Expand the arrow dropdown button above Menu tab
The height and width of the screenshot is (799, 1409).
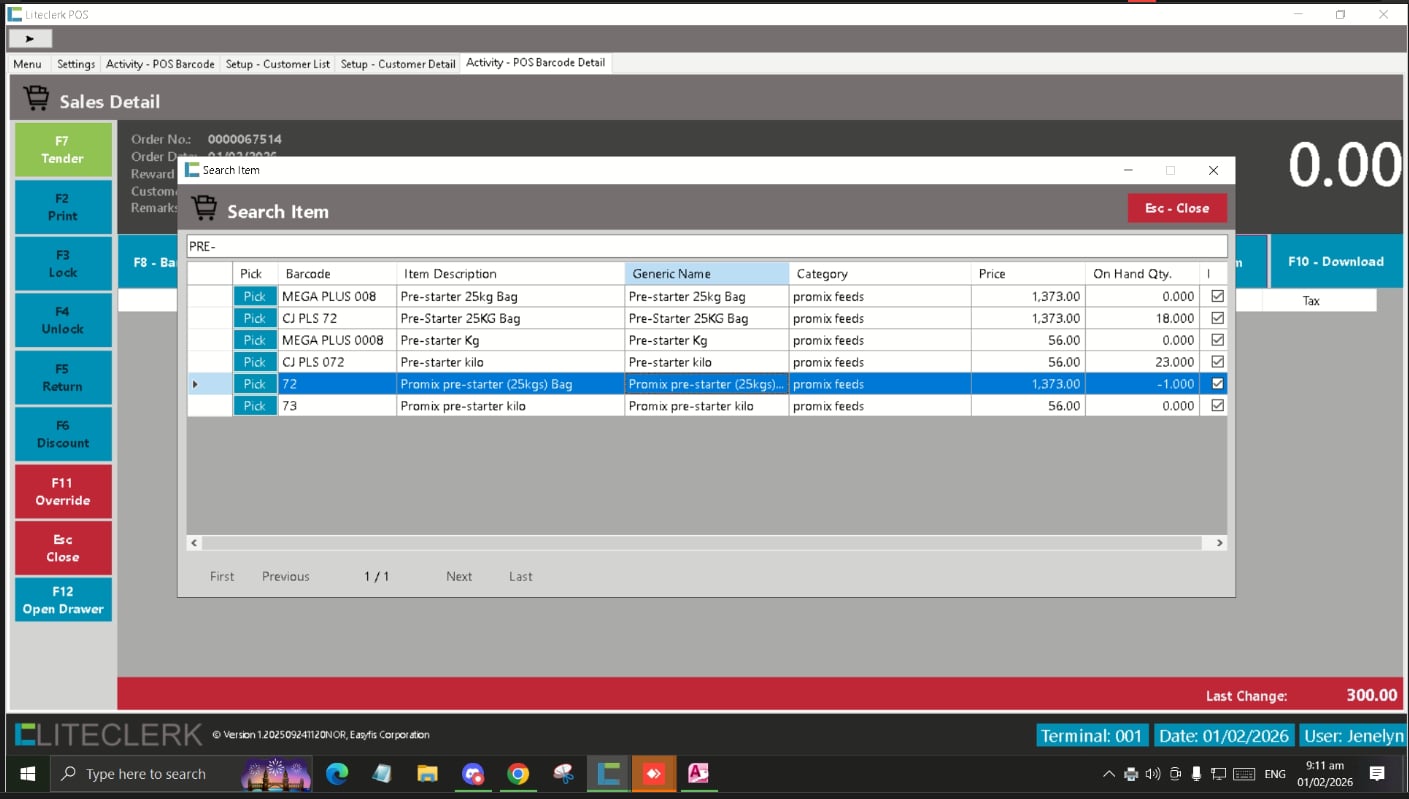[x=30, y=38]
